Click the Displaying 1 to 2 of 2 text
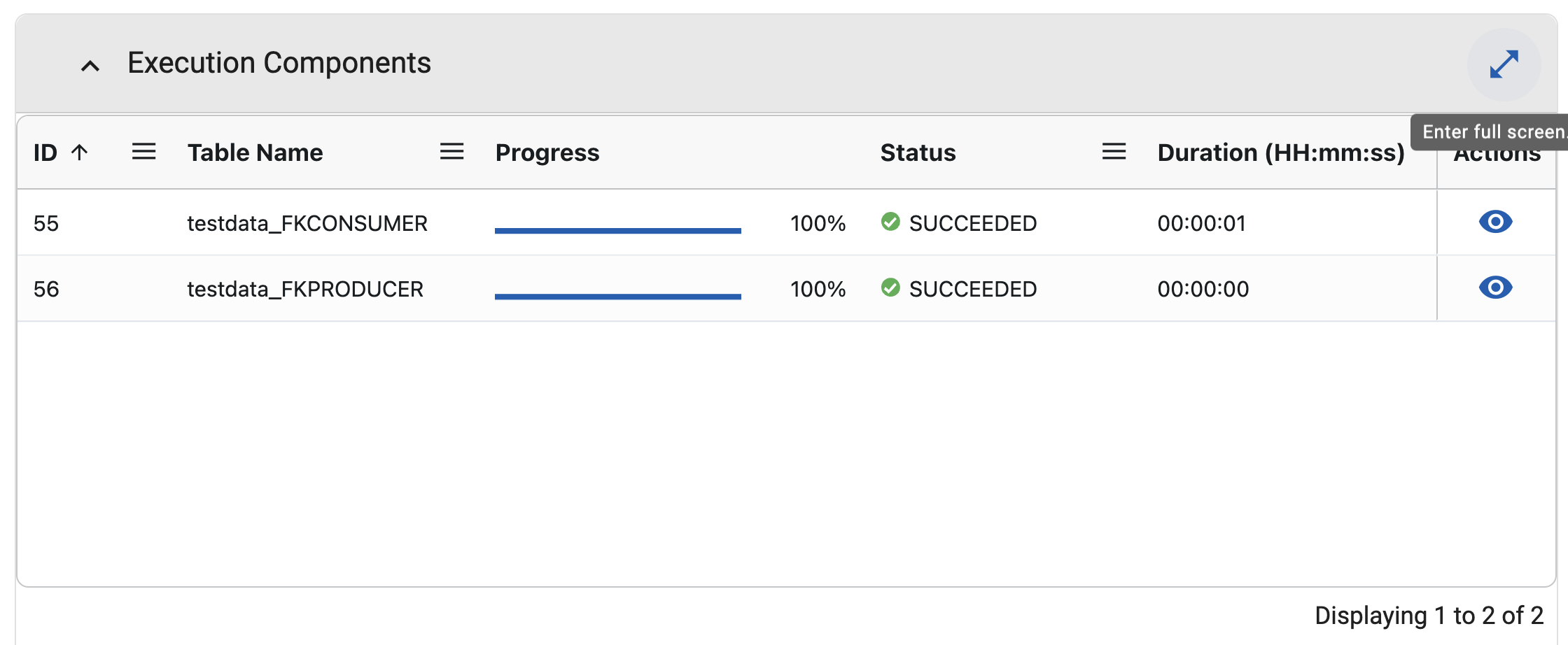The image size is (1568, 645). click(1428, 616)
